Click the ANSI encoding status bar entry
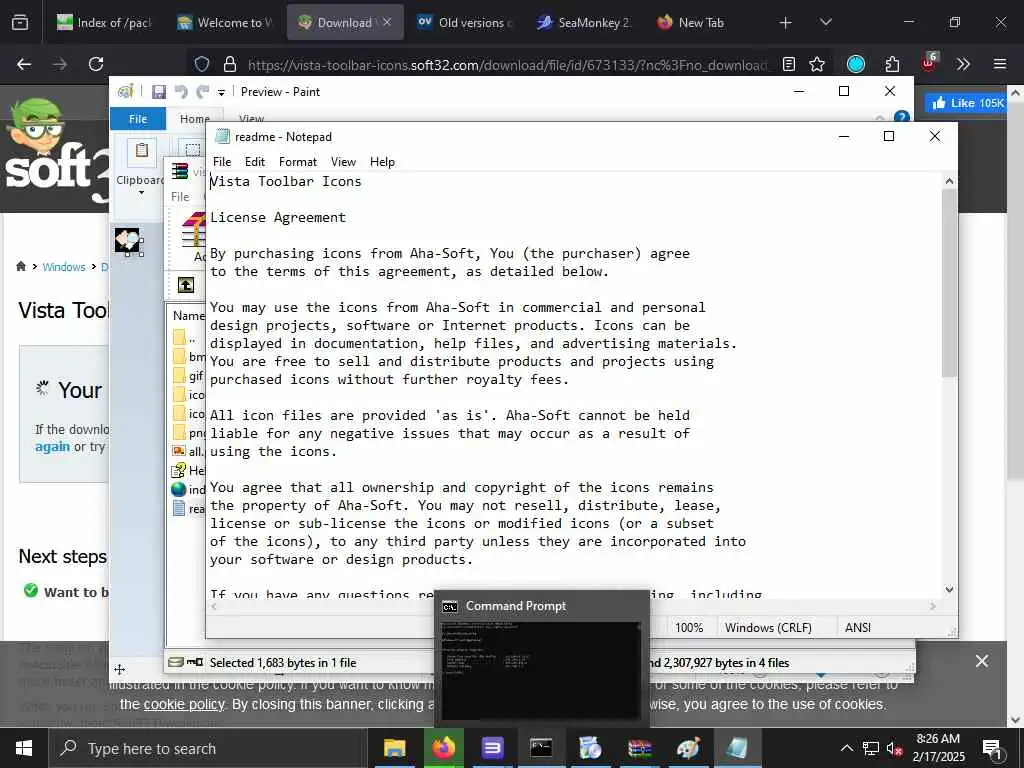 pos(857,628)
